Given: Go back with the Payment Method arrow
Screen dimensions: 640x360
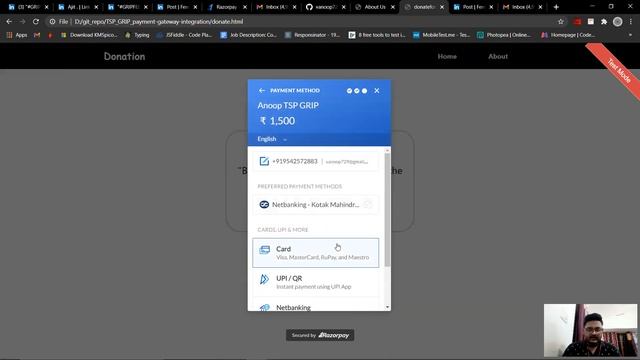Looking at the screenshot, I should [x=262, y=91].
